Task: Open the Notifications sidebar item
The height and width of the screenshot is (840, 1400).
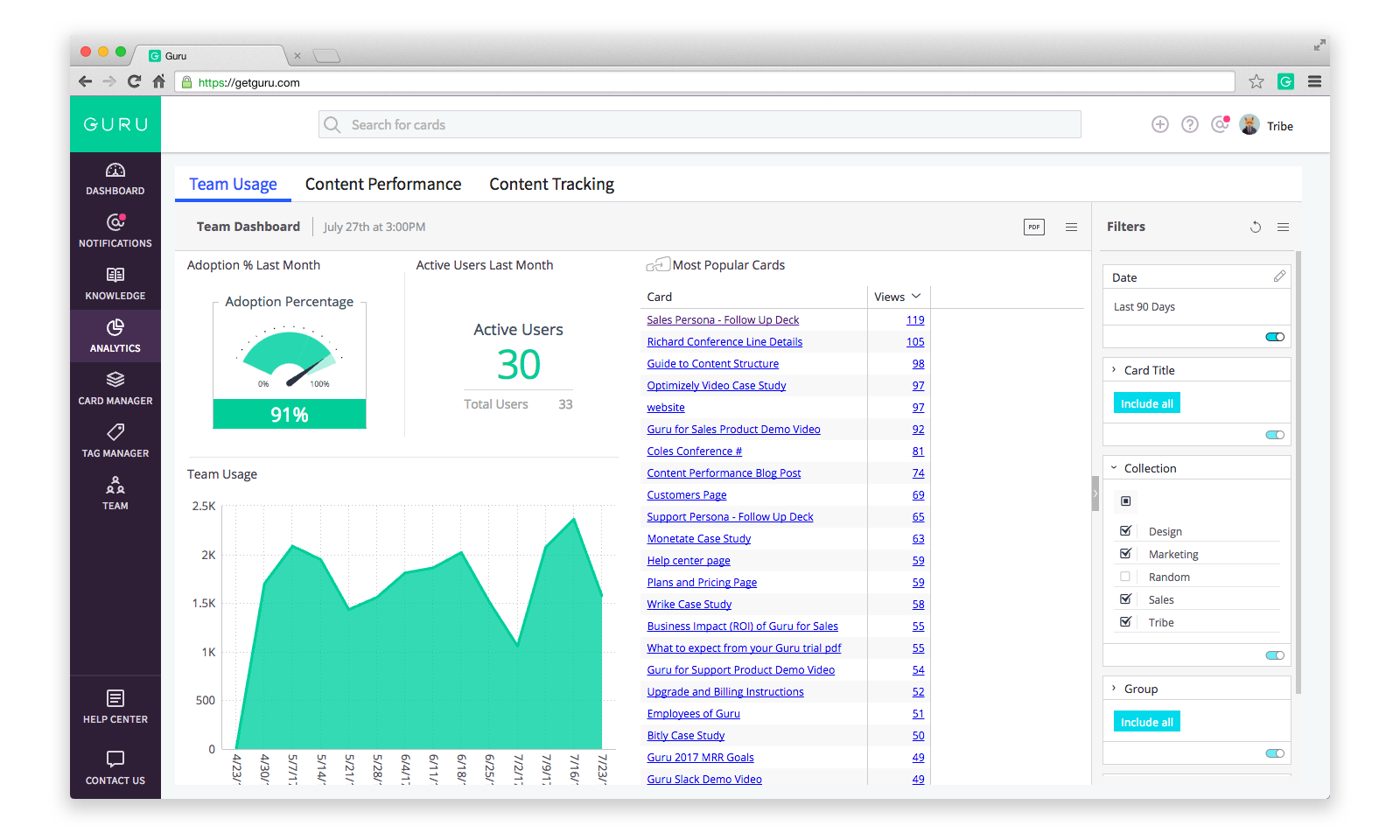Action: pos(115,231)
